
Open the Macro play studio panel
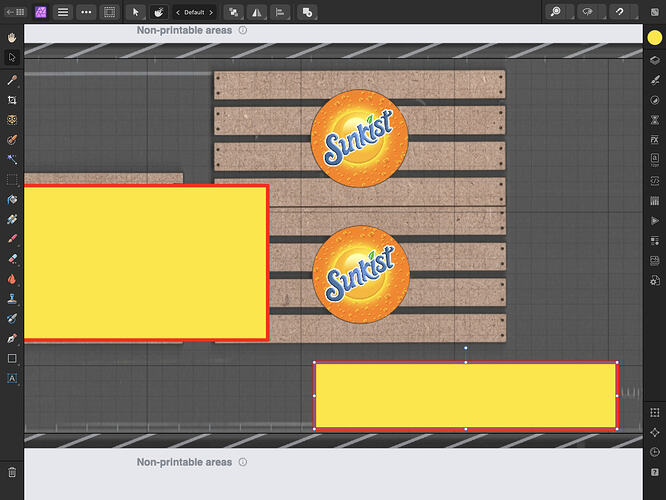(x=655, y=220)
